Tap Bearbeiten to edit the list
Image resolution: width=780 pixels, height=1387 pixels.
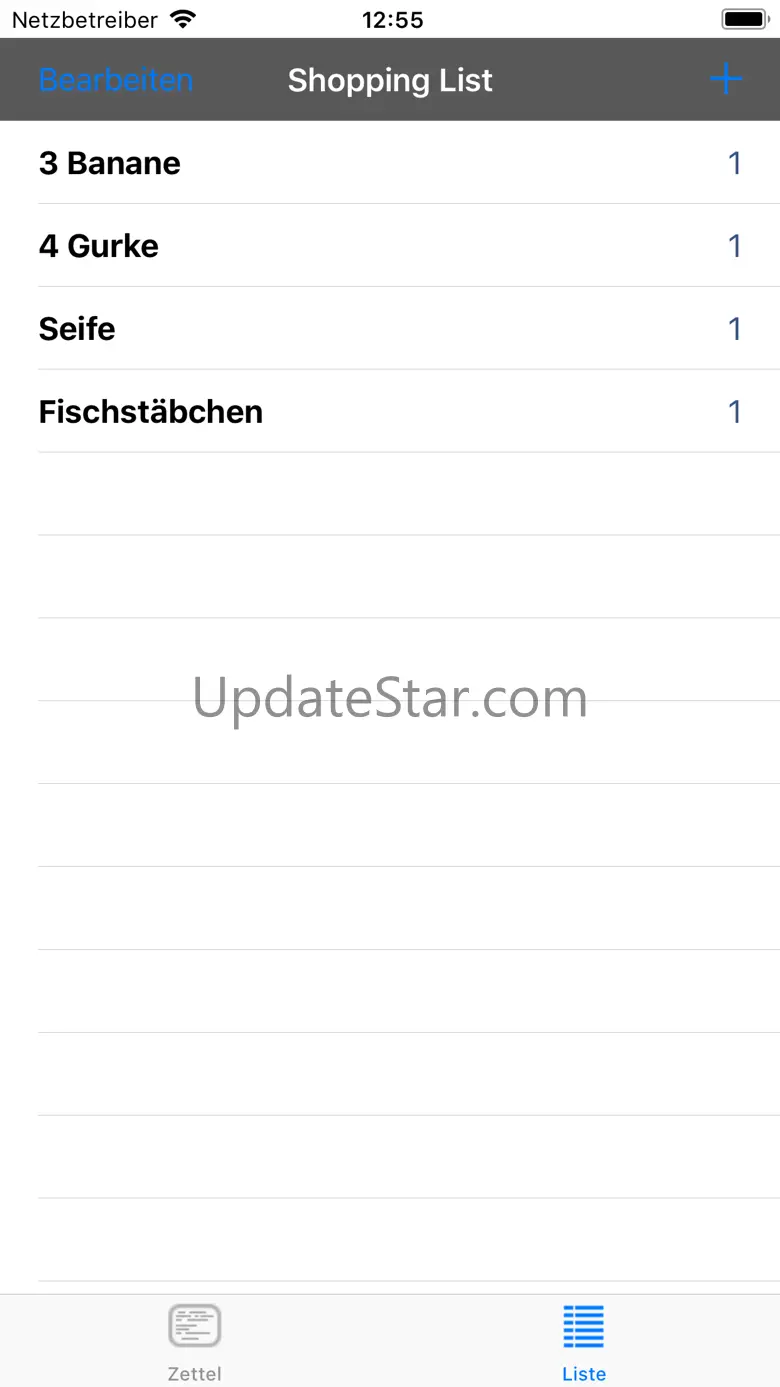tap(116, 80)
